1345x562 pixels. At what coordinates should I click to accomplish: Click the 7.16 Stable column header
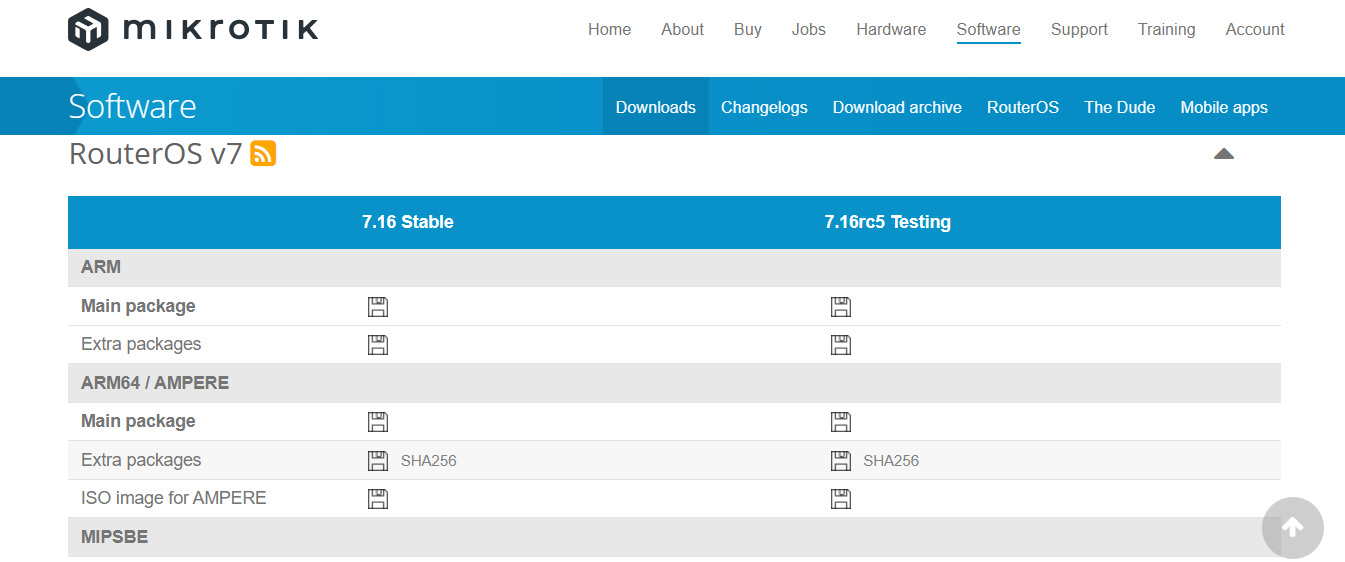click(408, 222)
